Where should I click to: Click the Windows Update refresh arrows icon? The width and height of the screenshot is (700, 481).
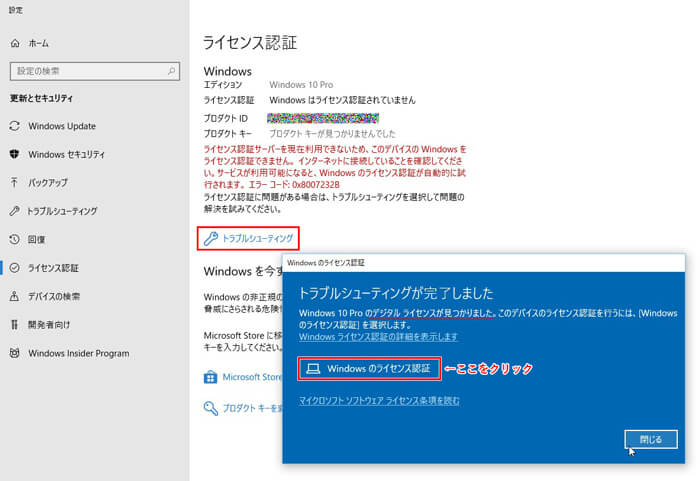click(15, 126)
